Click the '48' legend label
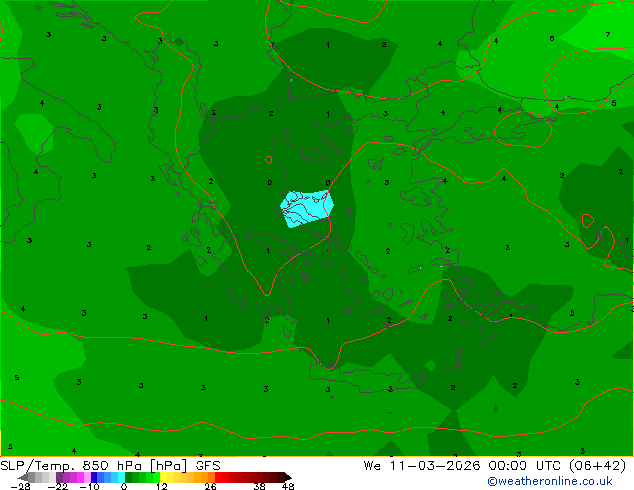The height and width of the screenshot is (490, 634). [288, 486]
